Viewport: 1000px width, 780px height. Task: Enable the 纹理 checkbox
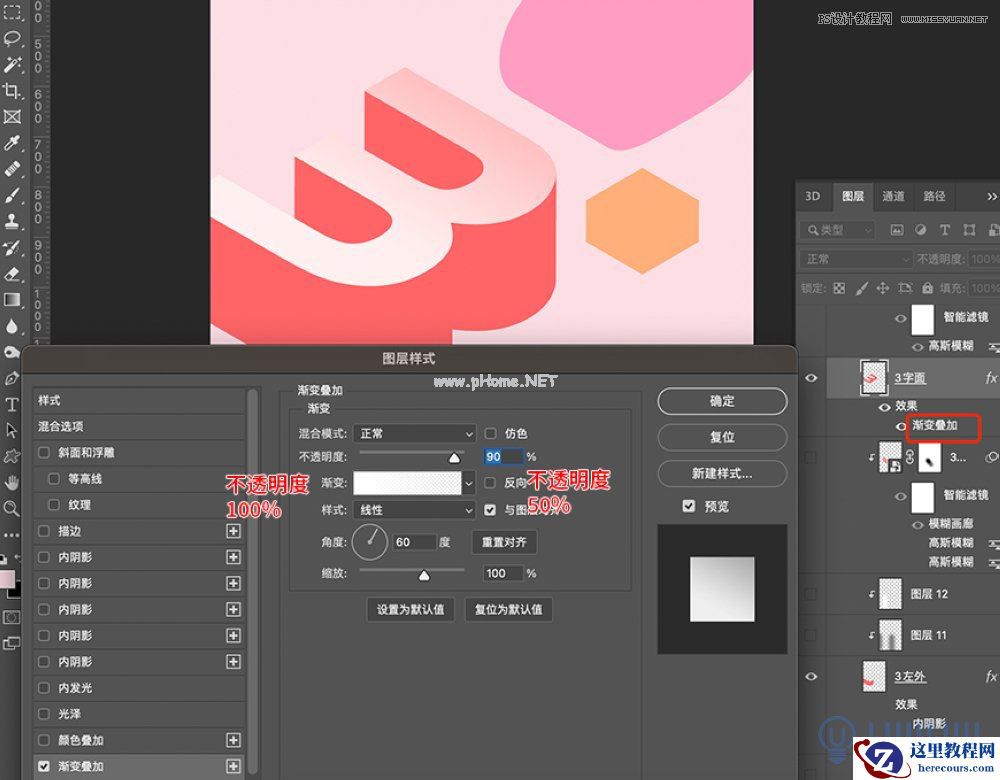[54, 504]
